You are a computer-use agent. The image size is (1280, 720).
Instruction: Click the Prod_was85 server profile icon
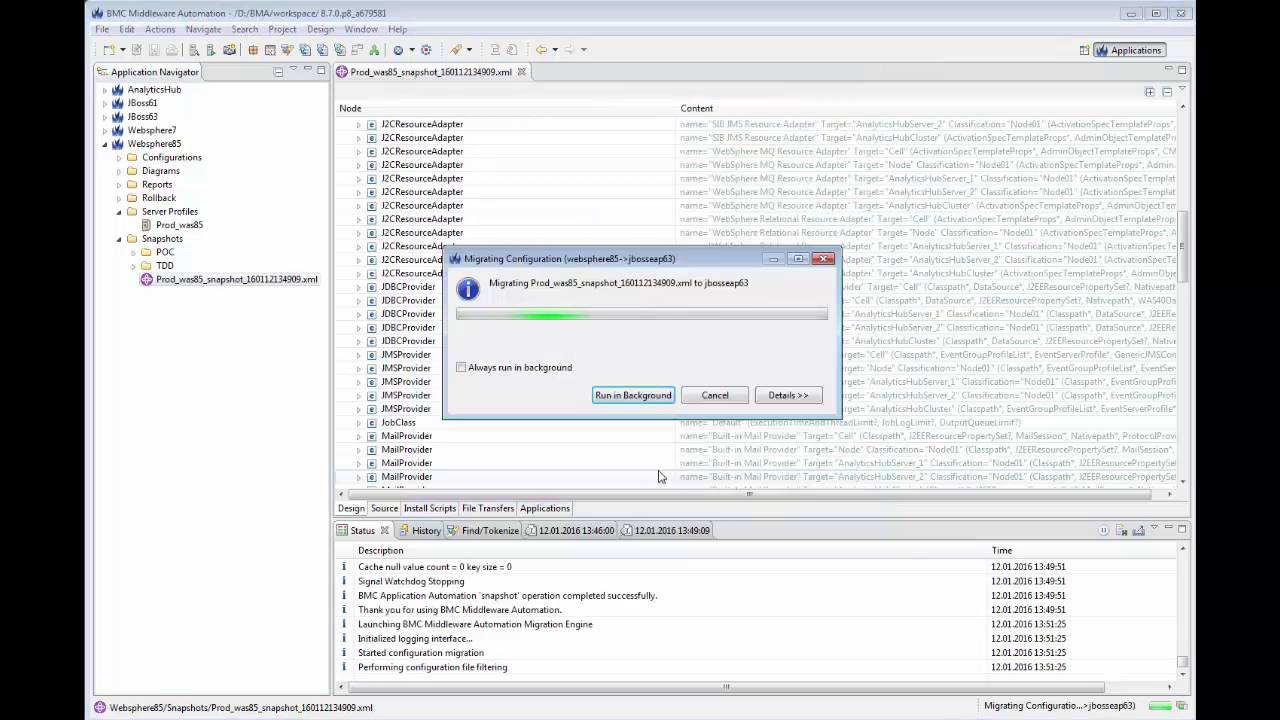point(146,225)
